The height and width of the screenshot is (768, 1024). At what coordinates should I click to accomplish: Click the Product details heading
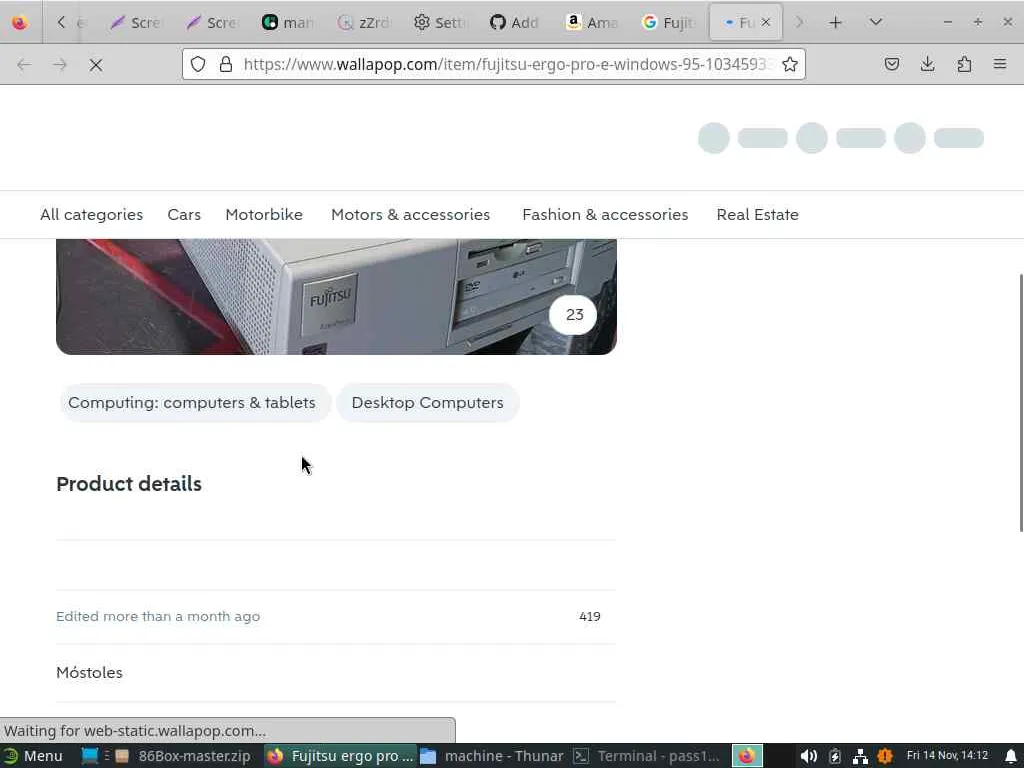(x=129, y=484)
